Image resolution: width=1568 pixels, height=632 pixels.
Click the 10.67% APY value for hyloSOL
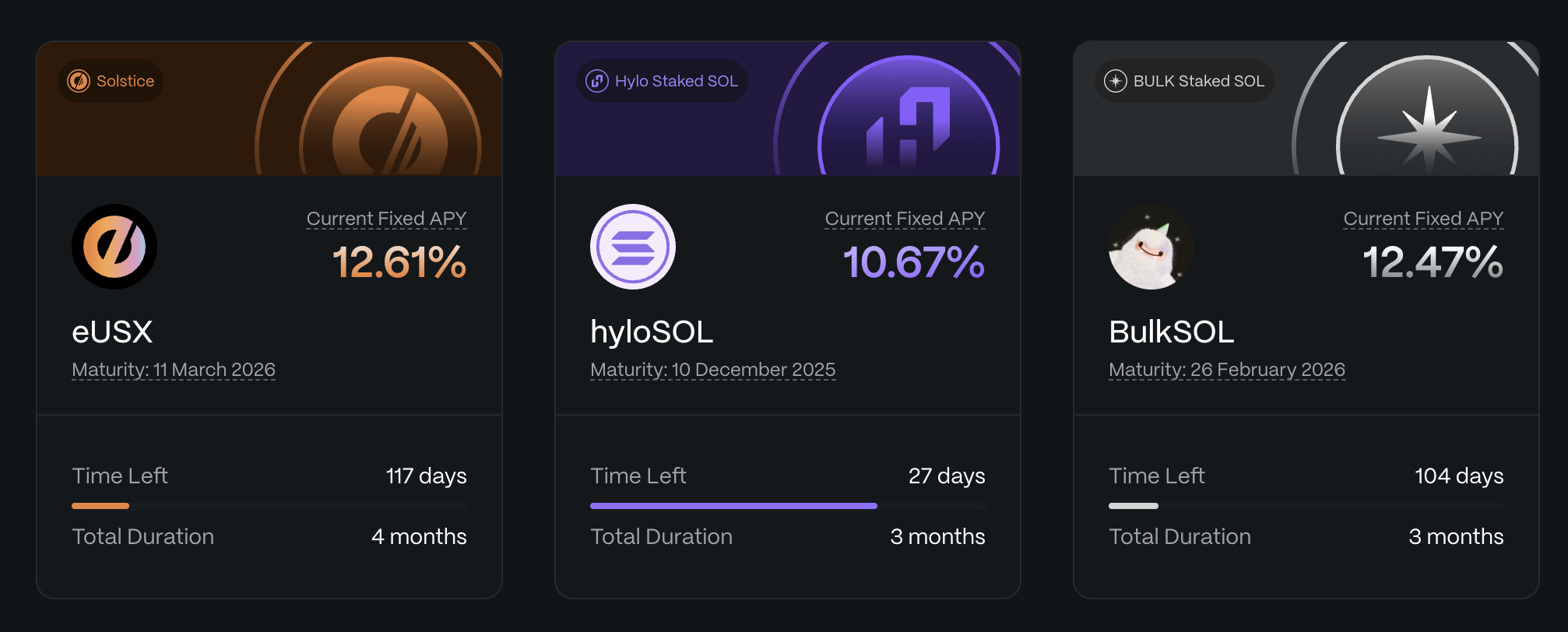(913, 262)
